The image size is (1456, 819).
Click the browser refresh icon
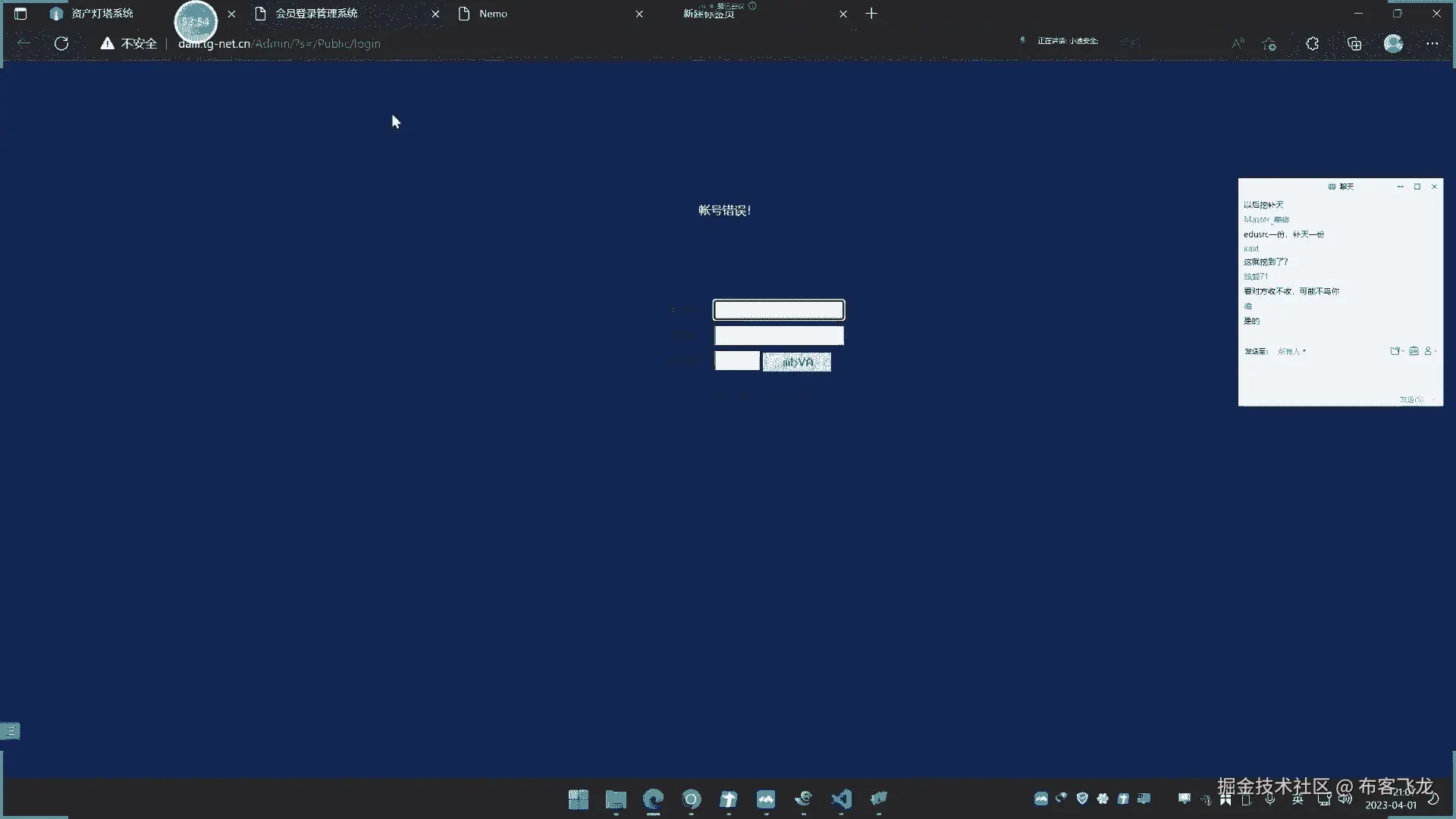pyautogui.click(x=61, y=43)
